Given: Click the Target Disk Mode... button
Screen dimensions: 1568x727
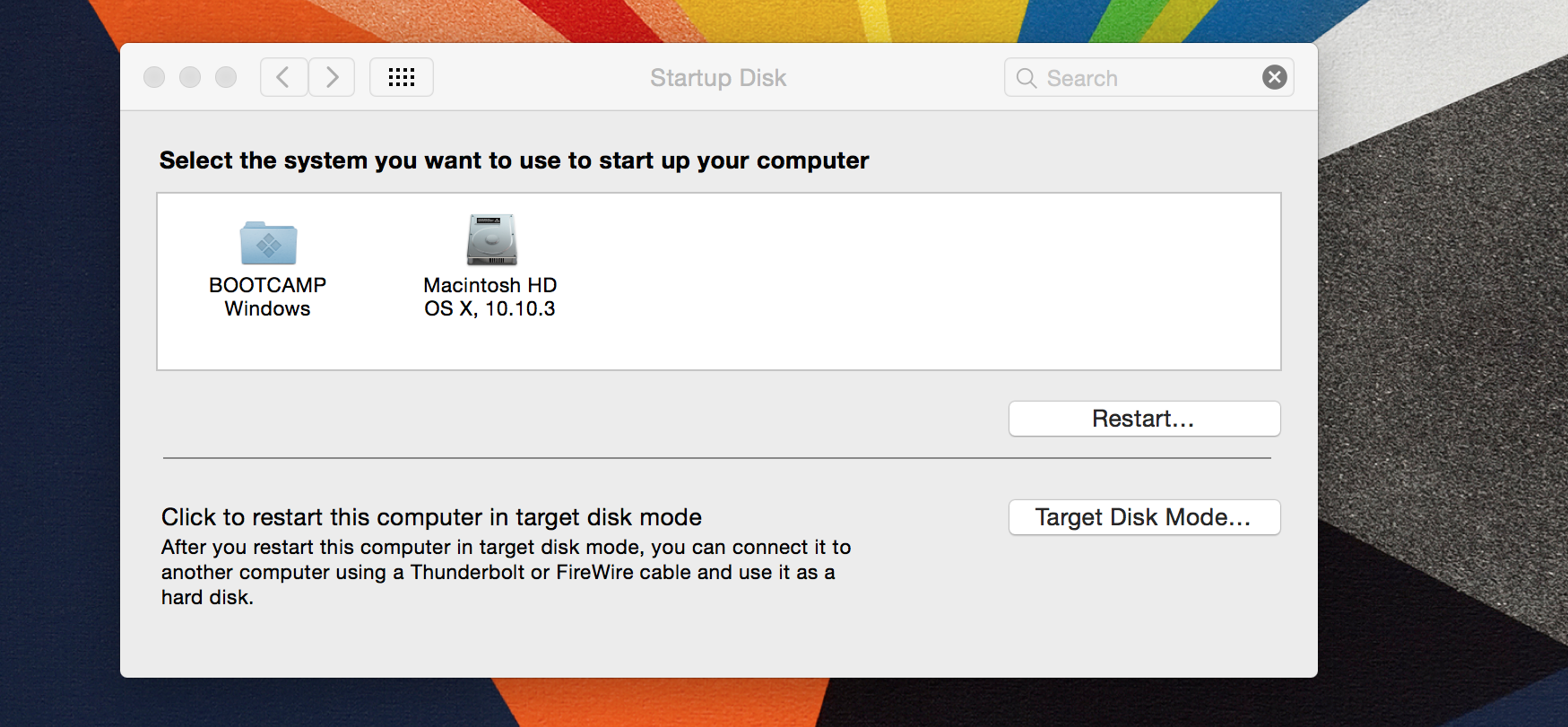Looking at the screenshot, I should [x=1144, y=517].
